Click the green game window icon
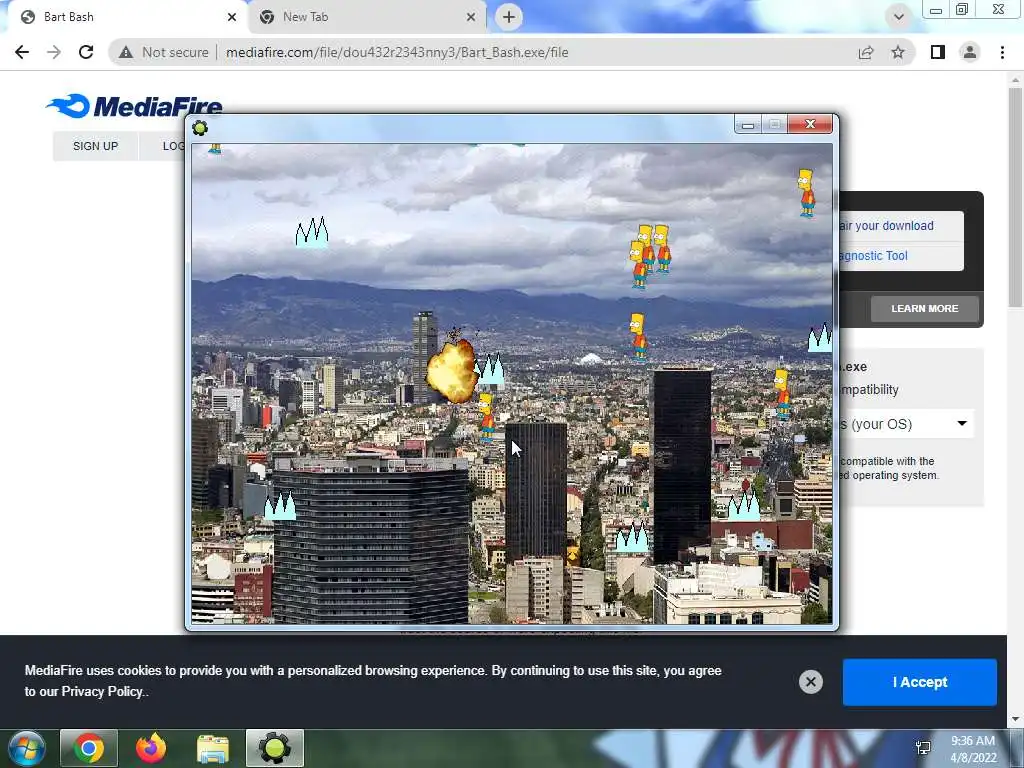The width and height of the screenshot is (1024, 768). coord(200,127)
